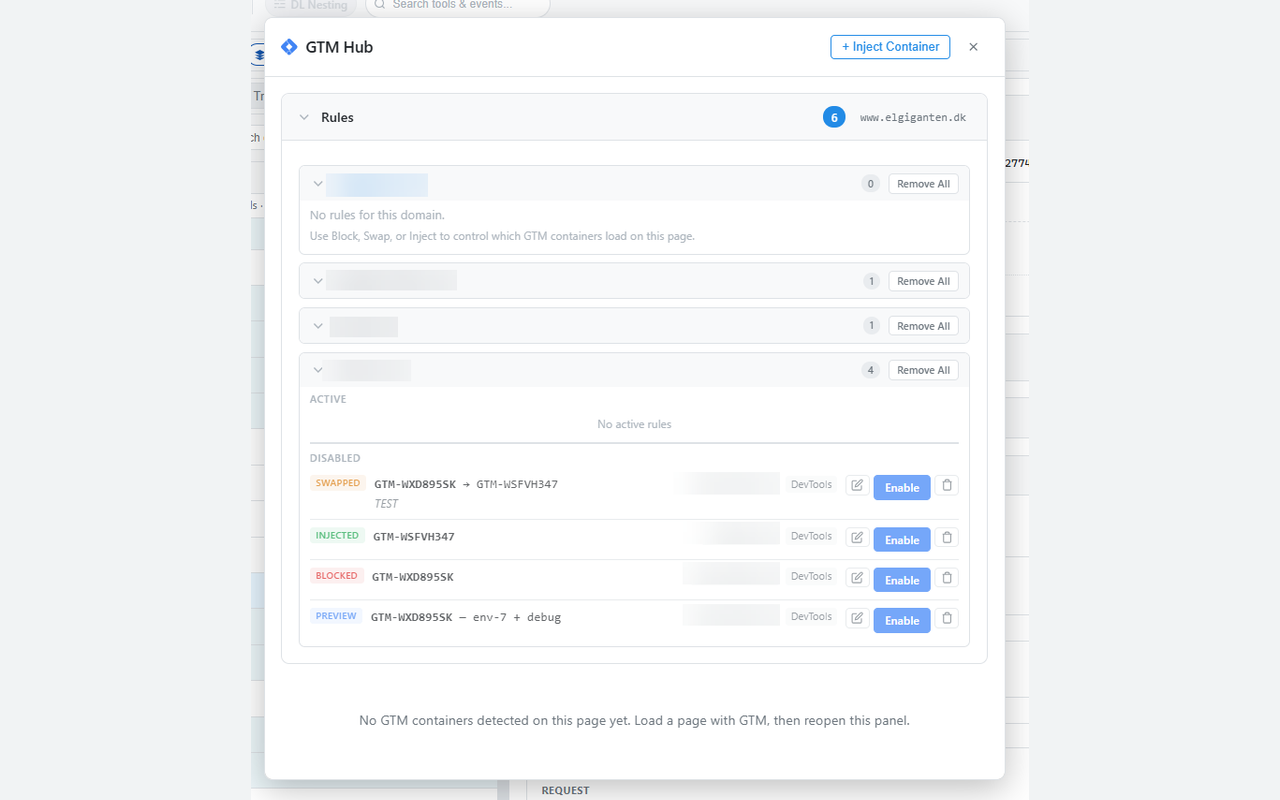The width and height of the screenshot is (1280, 800).
Task: Remove all rules in second 1-rule group
Action: point(923,326)
